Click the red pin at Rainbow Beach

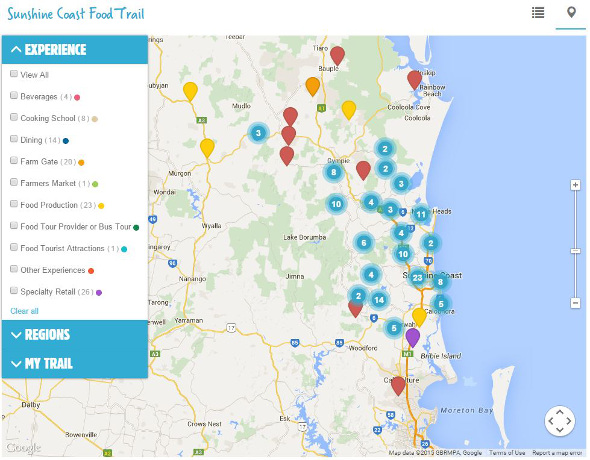click(414, 80)
